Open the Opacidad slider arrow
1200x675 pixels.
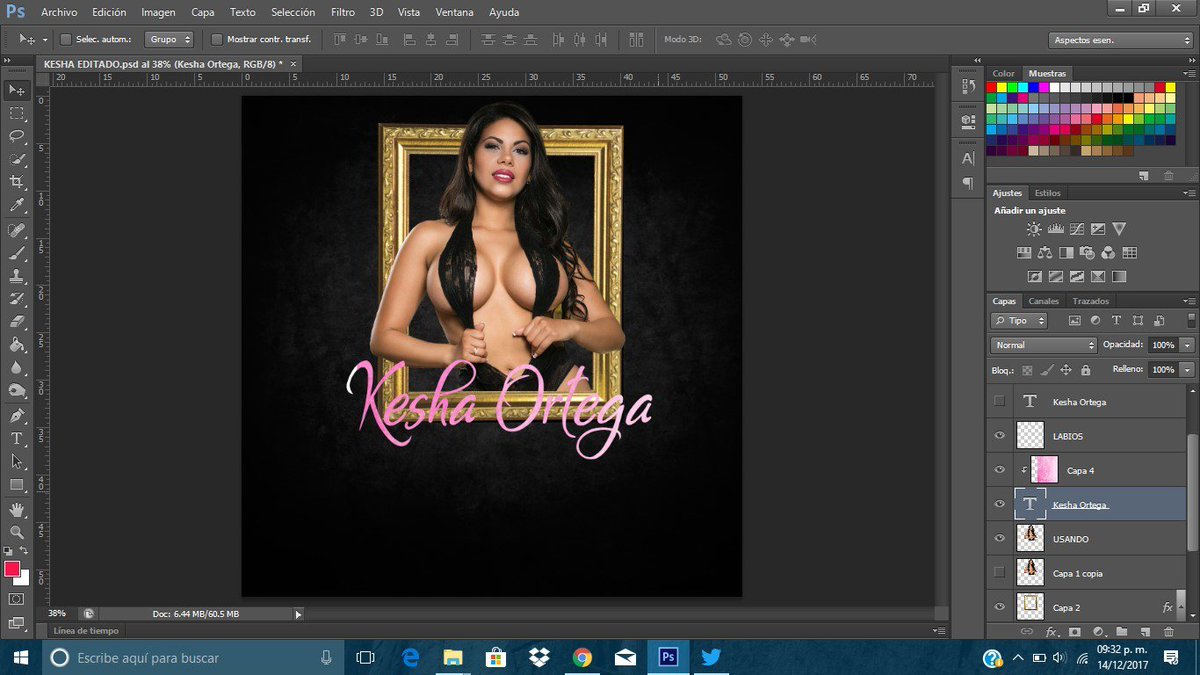pyautogui.click(x=1186, y=345)
